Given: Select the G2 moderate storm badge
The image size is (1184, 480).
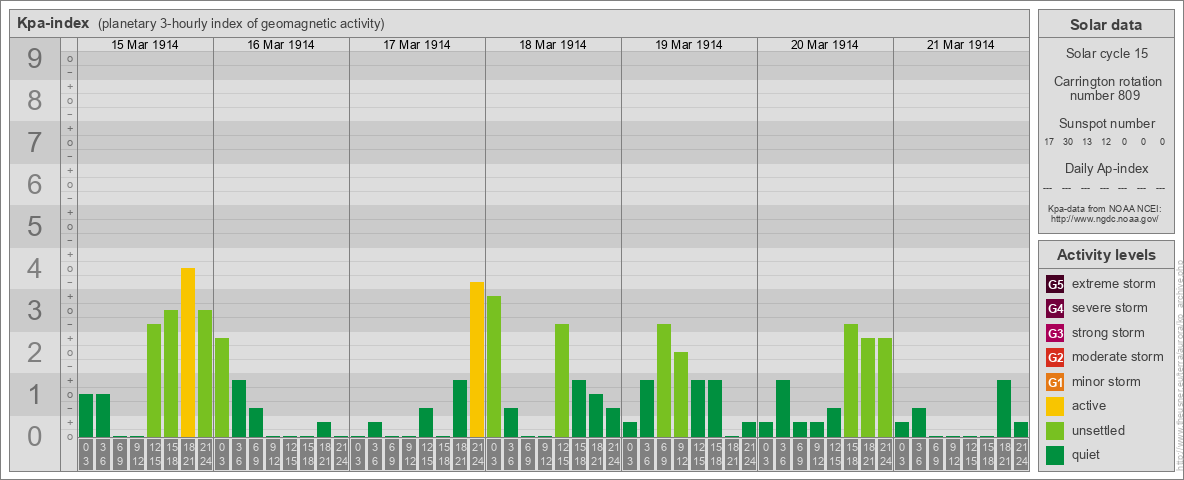Looking at the screenshot, I should click(x=1055, y=357).
